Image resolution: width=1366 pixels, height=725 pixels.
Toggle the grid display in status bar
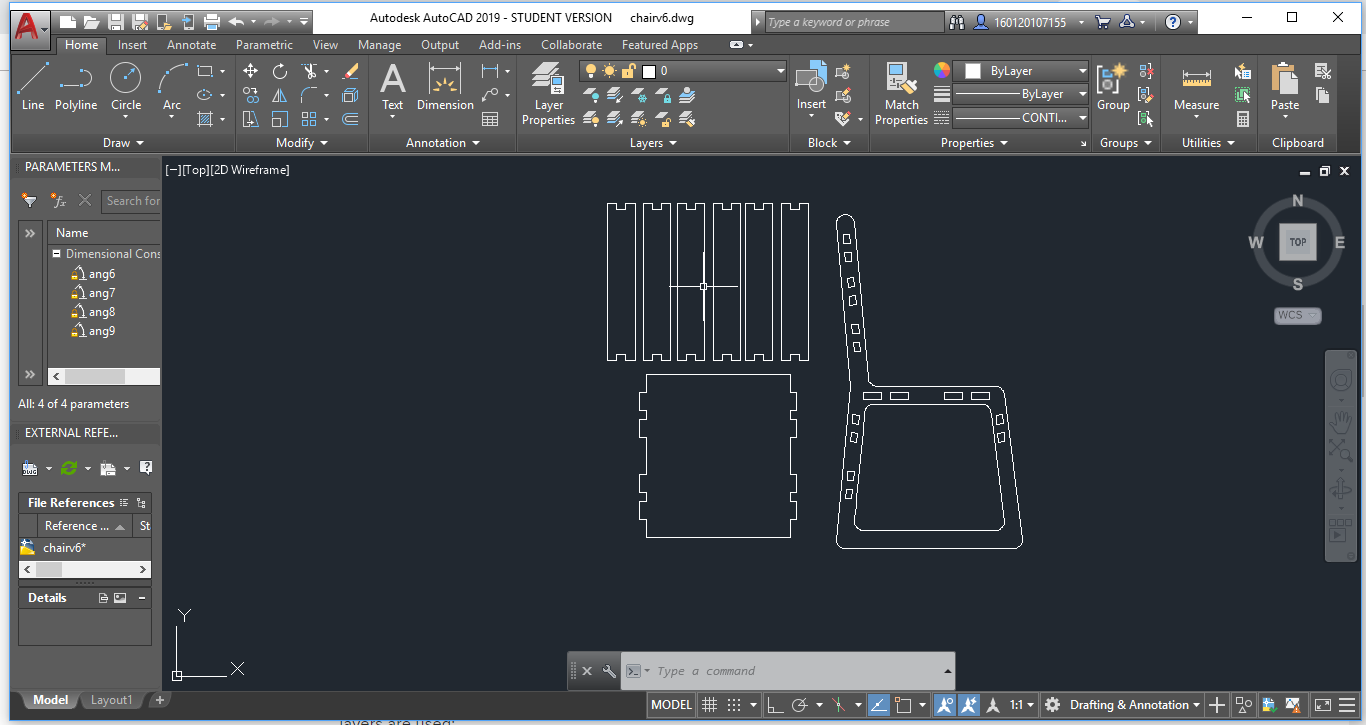click(710, 705)
